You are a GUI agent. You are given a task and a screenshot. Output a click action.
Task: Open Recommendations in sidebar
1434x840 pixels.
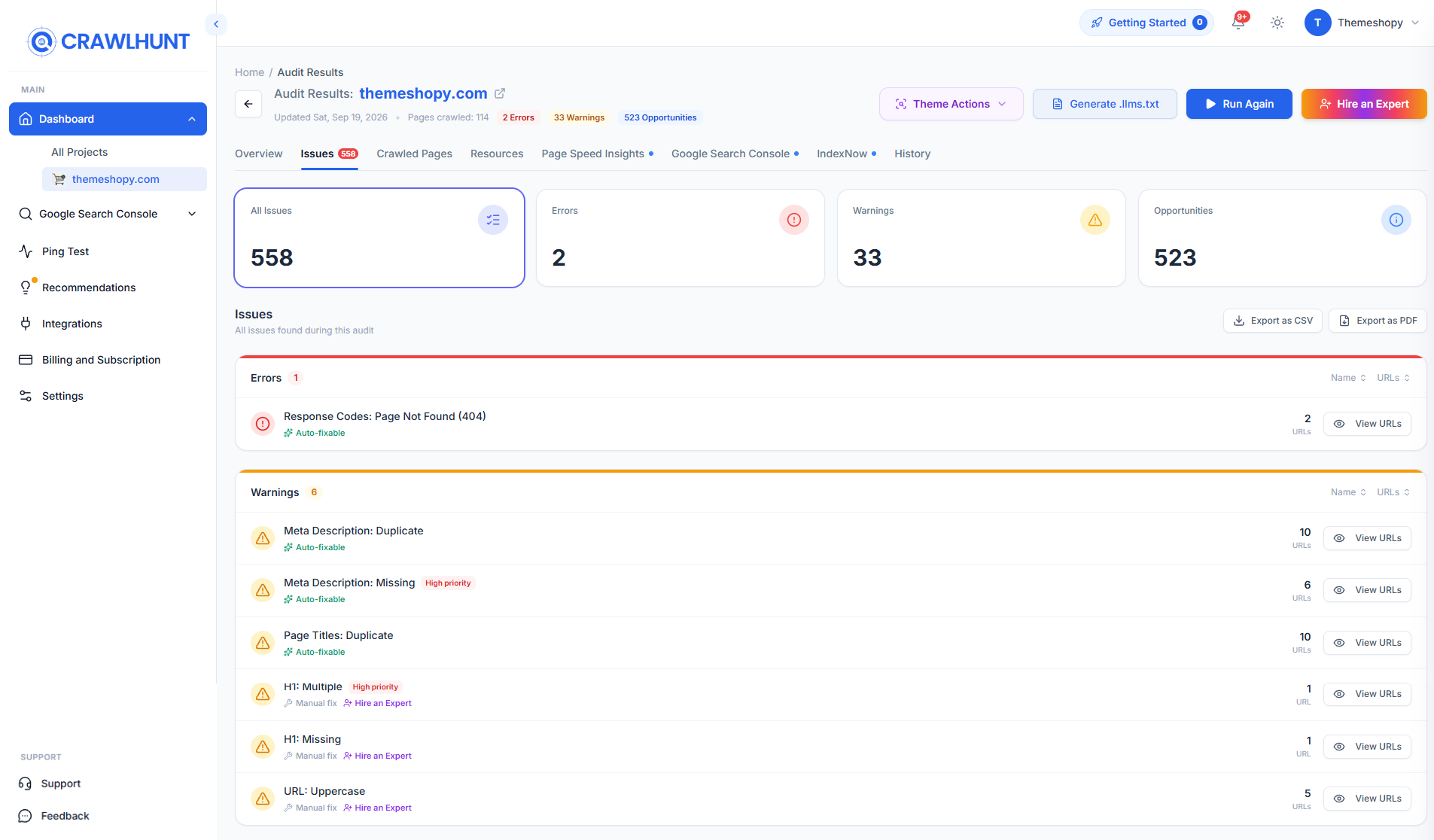point(108,288)
